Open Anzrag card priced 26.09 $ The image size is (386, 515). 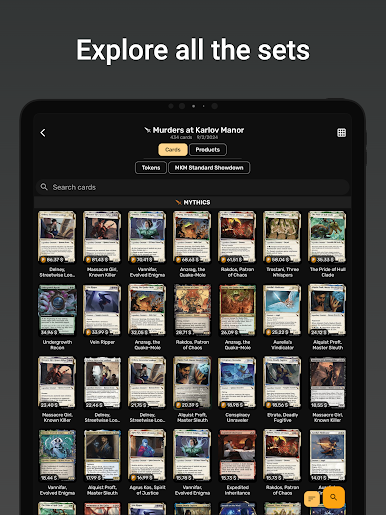pyautogui.click(x=237, y=310)
